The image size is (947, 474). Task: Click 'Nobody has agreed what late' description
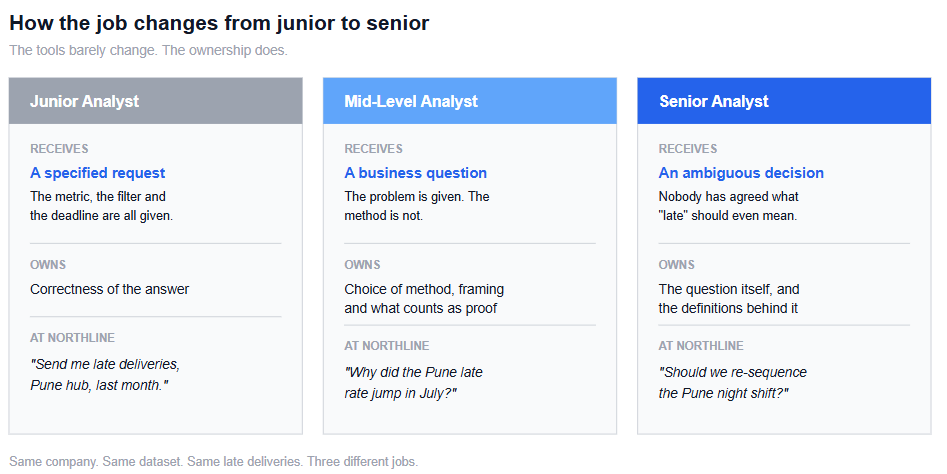coord(728,206)
